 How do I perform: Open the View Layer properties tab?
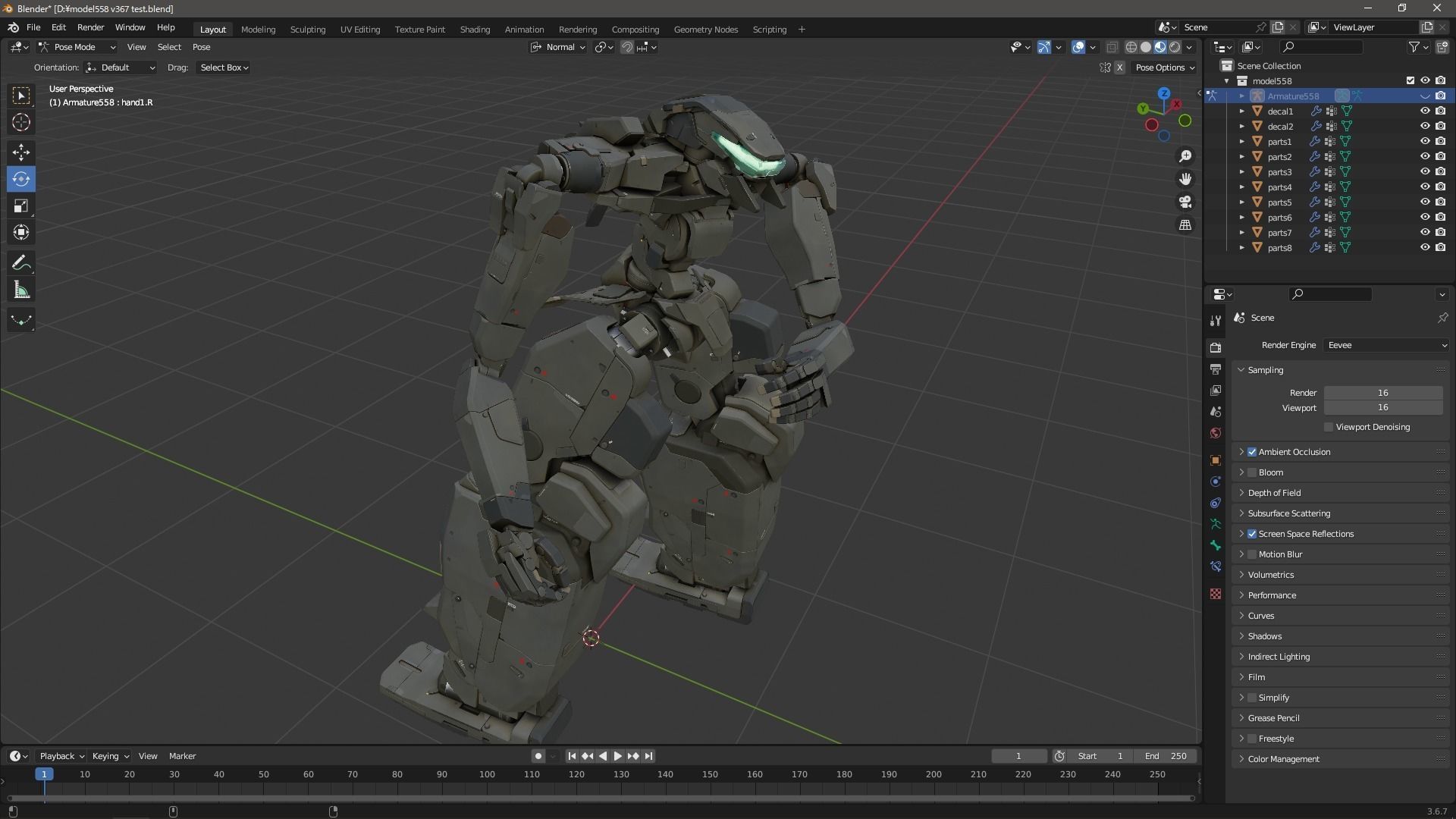tap(1216, 390)
